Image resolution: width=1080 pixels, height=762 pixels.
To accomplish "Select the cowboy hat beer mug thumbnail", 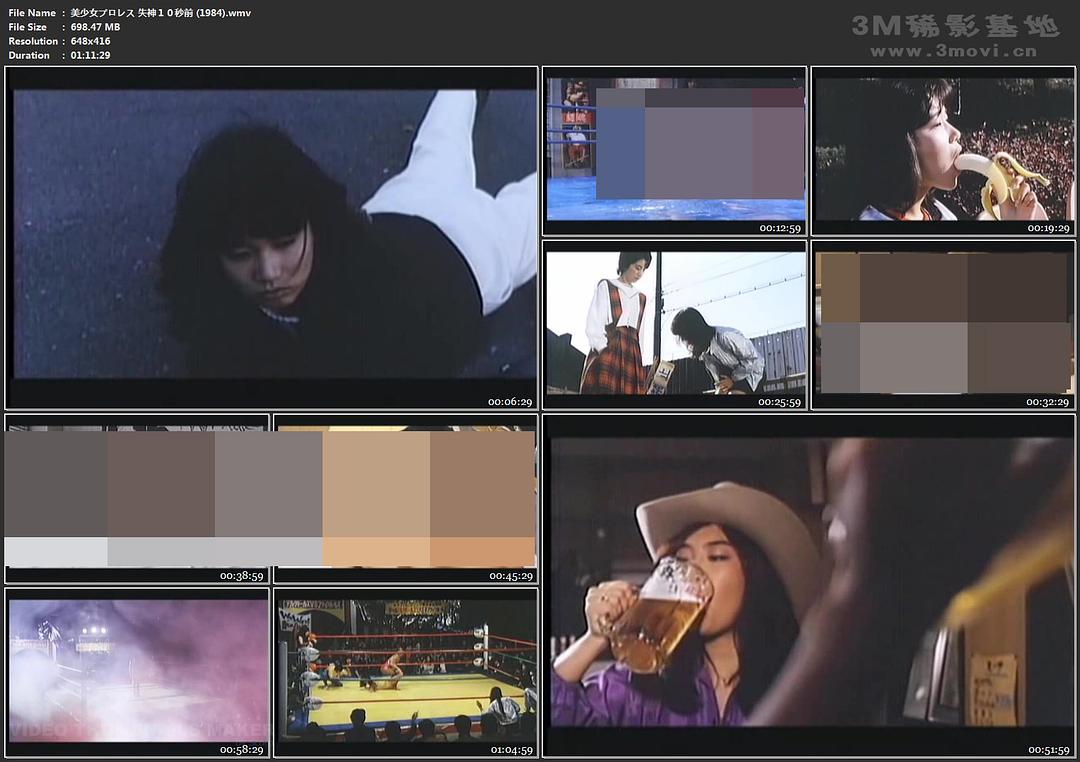I will click(809, 586).
